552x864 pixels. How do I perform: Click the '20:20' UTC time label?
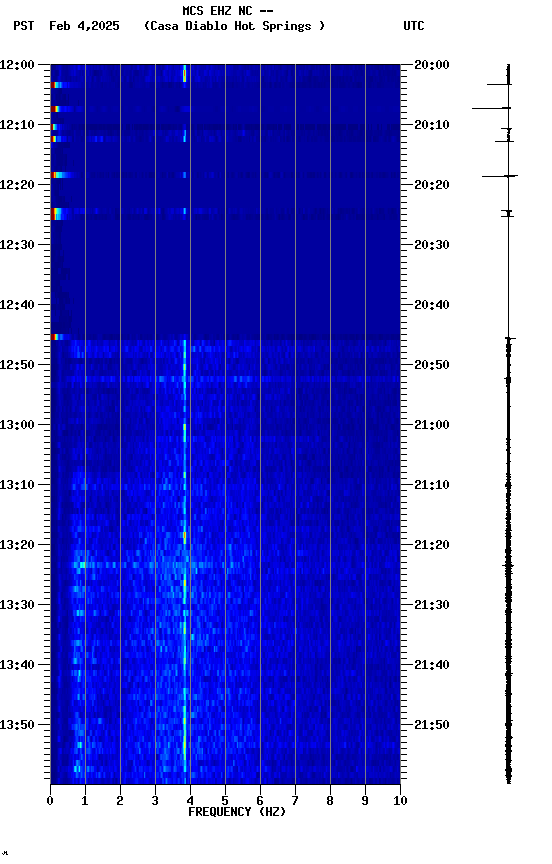432,185
